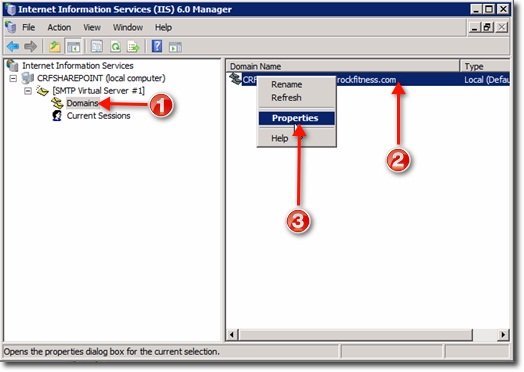Click the Domains node icon

pos(57,103)
